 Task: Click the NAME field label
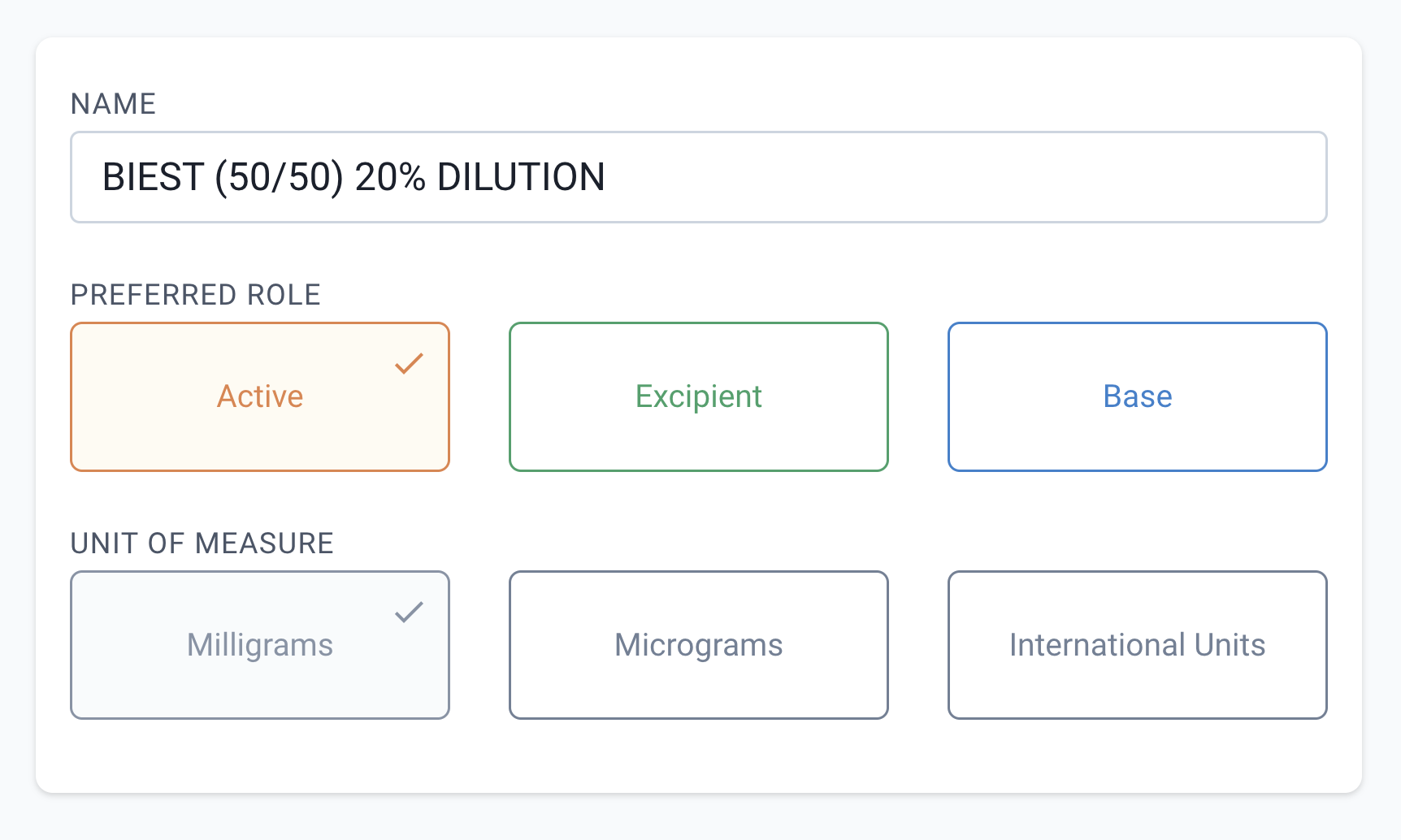114,103
